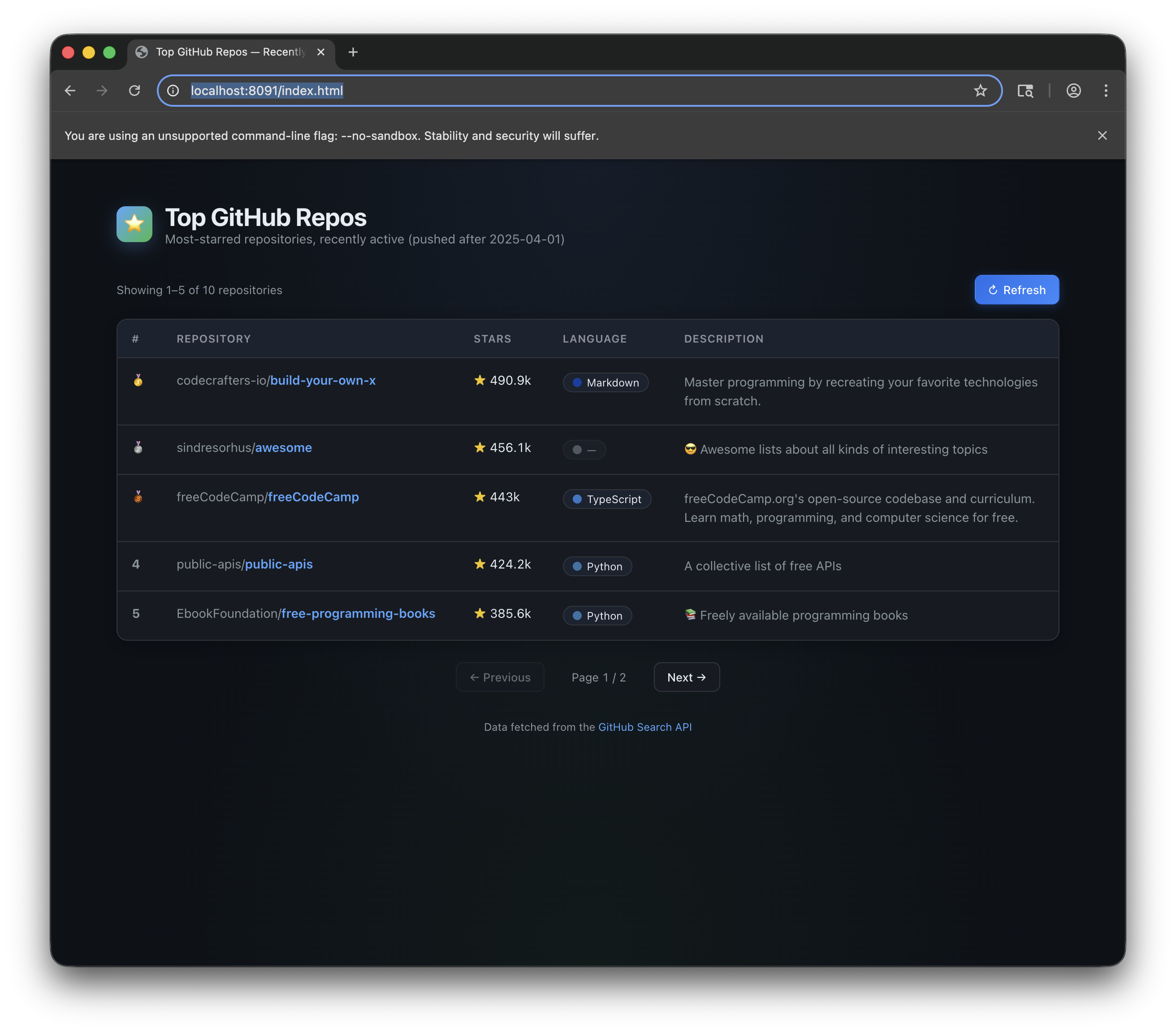The image size is (1176, 1033).
Task: Open the GitHub Search API link
Action: [644, 727]
